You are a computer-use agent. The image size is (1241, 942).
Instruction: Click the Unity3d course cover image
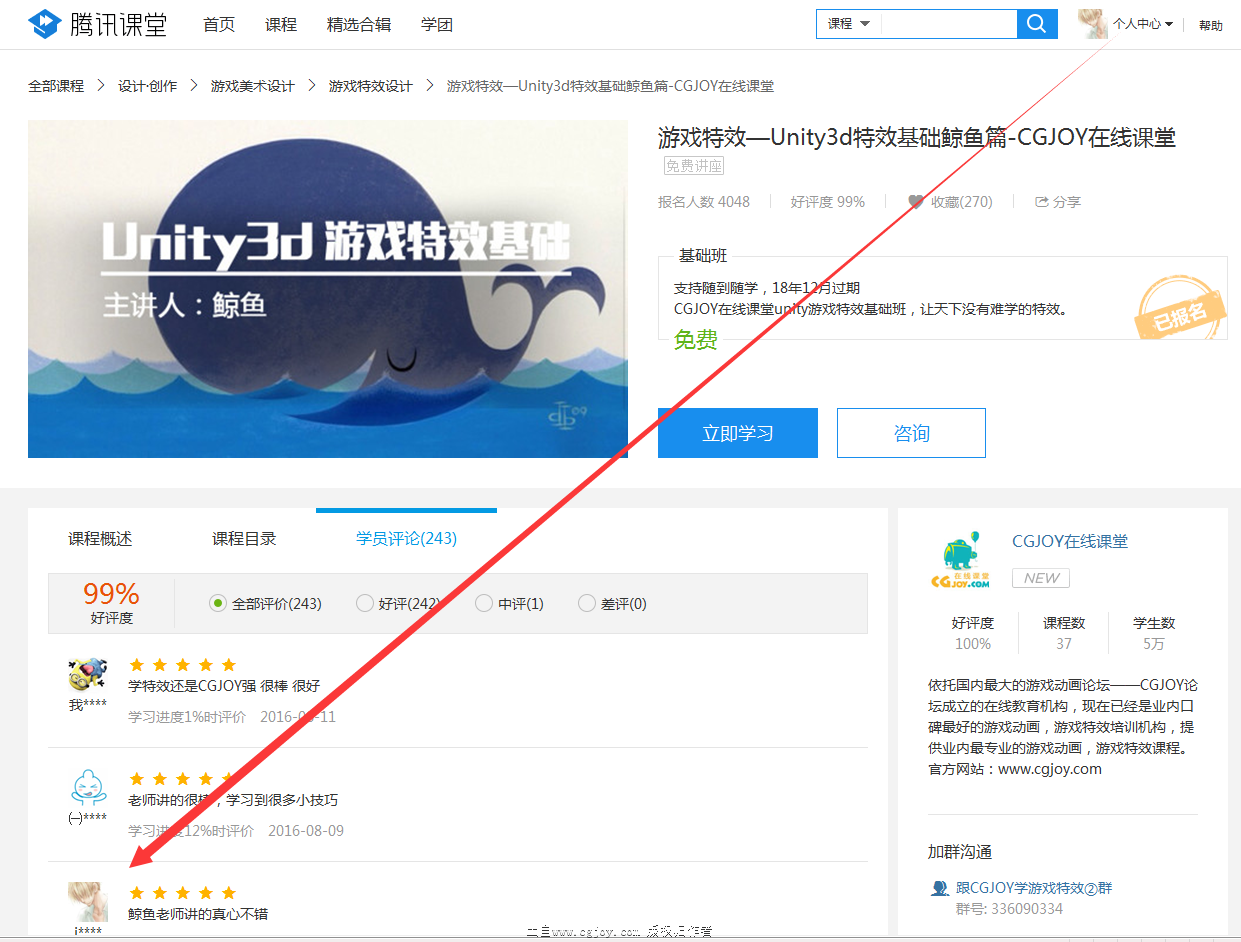[327, 289]
